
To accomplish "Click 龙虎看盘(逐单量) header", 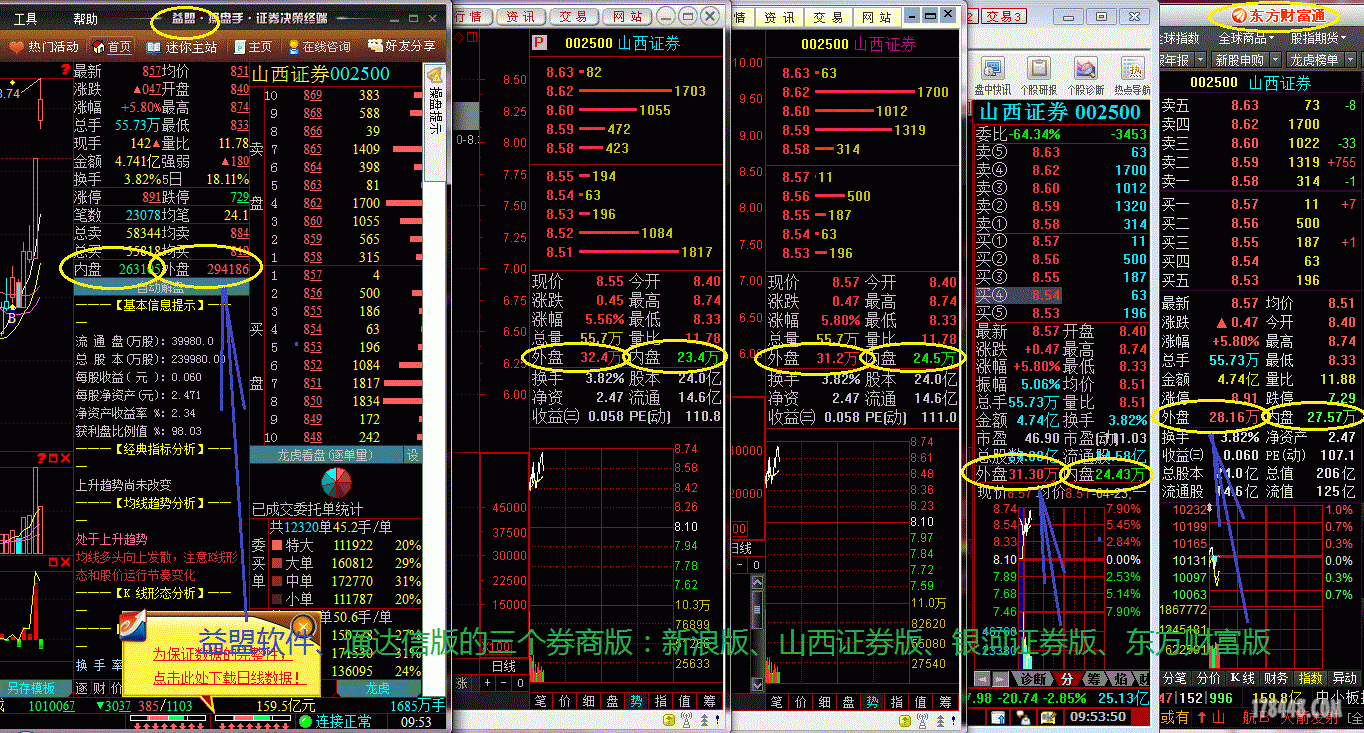I will [327, 455].
